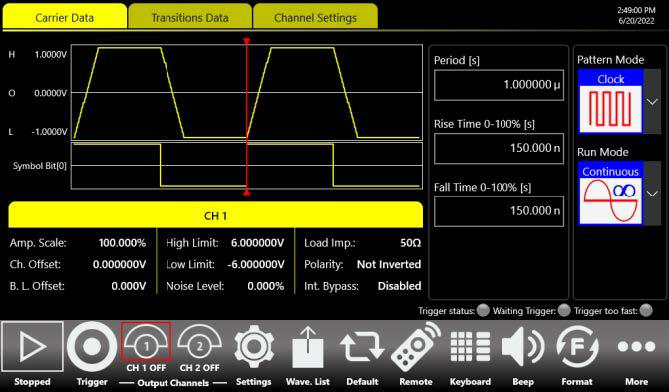The height and width of the screenshot is (392, 669).
Task: Select the Continuous run mode thumbnail
Action: (x=611, y=193)
